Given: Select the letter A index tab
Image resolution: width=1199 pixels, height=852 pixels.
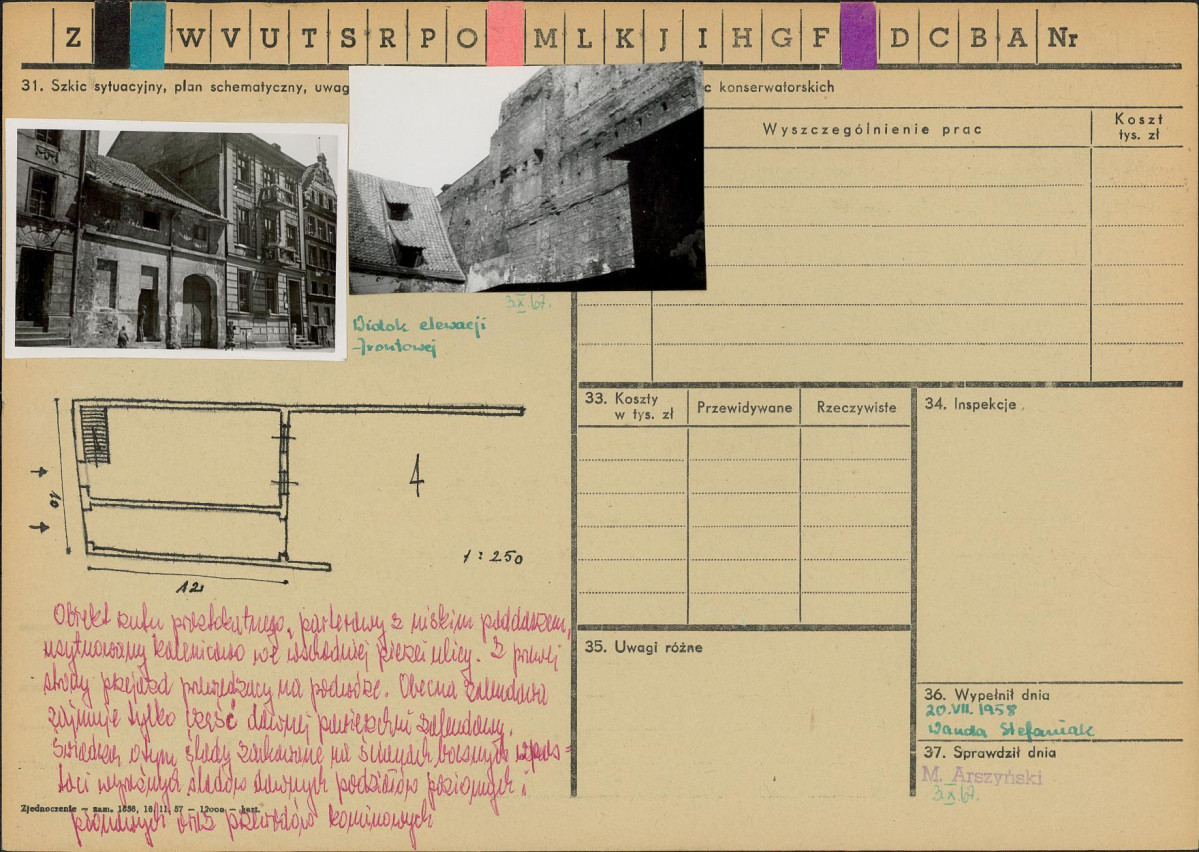Looking at the screenshot, I should (x=1017, y=38).
